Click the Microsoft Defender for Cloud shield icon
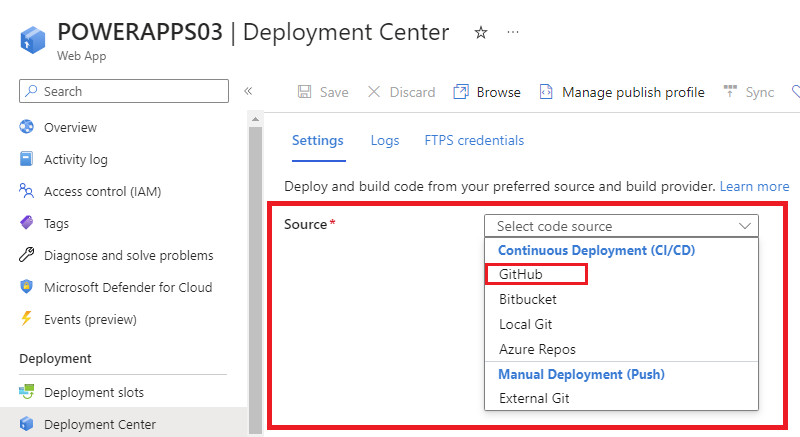Image resolution: width=800 pixels, height=437 pixels. point(27,287)
